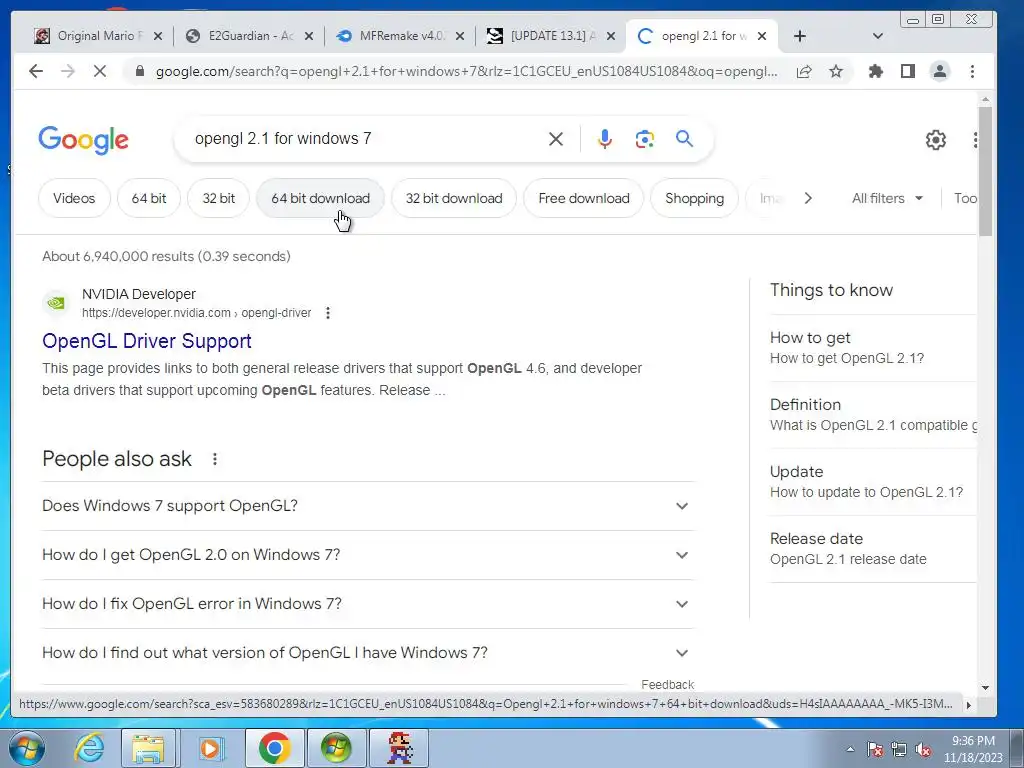
Task: Open Google quick settings gear
Action: (935, 139)
